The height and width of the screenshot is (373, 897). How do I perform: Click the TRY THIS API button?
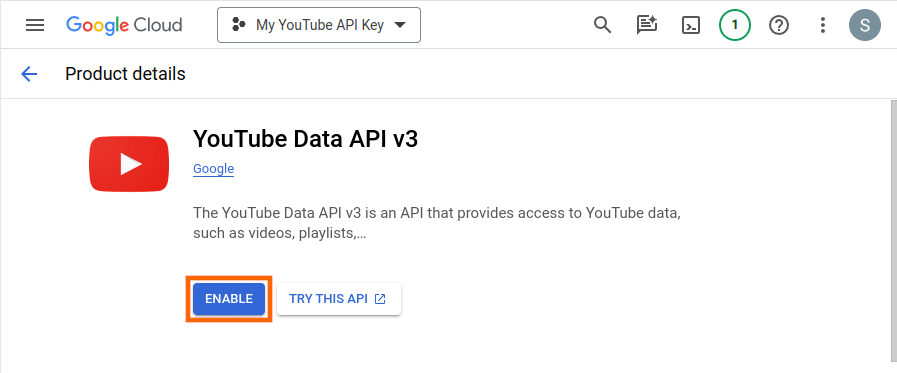(x=339, y=299)
